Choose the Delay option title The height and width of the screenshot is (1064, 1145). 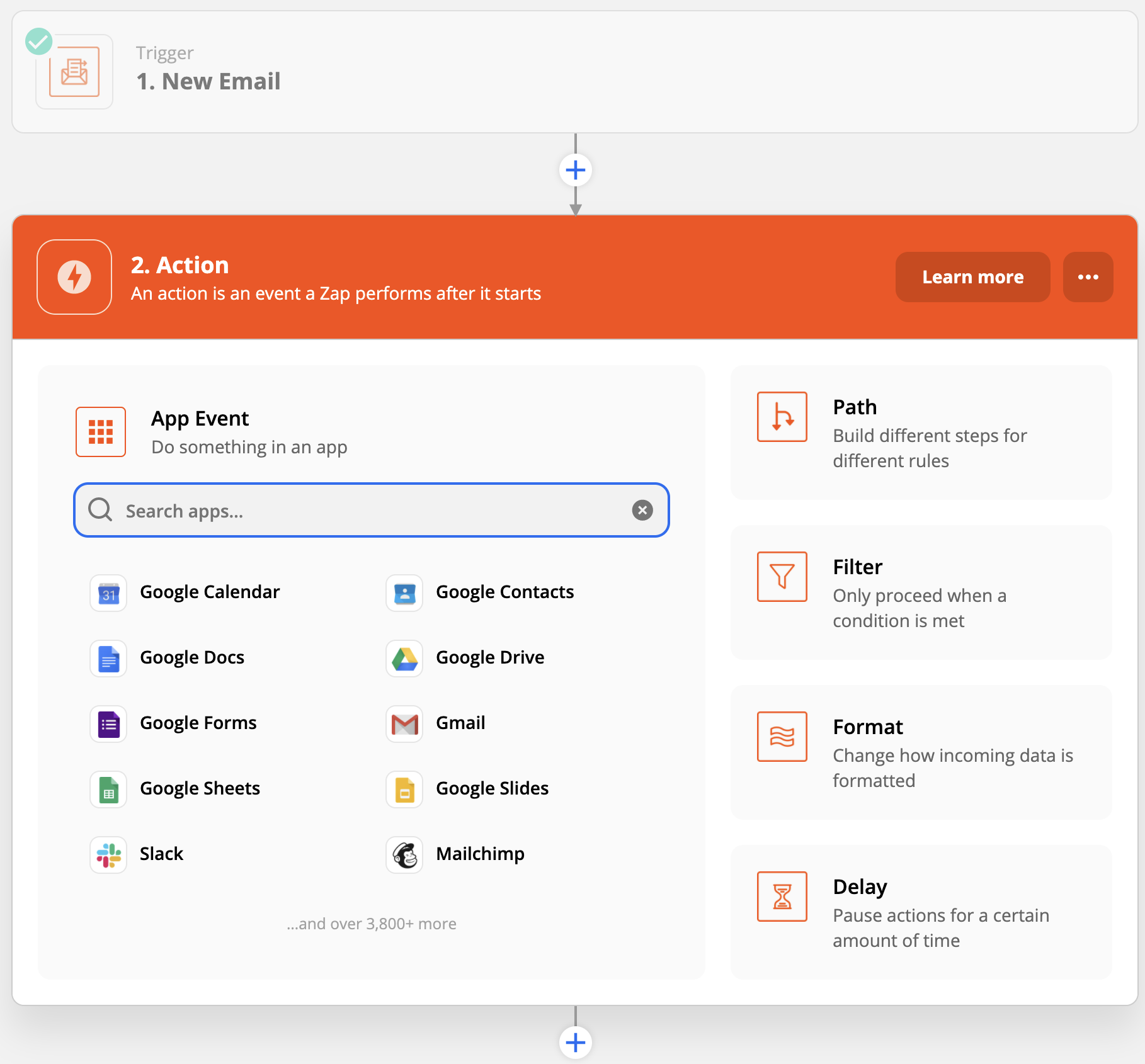coord(860,887)
